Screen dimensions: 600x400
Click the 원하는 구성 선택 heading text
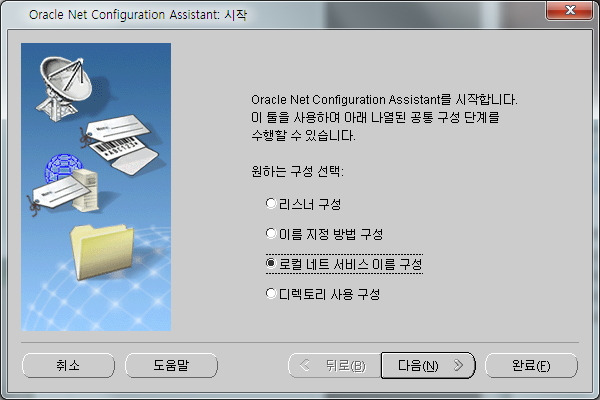click(297, 171)
